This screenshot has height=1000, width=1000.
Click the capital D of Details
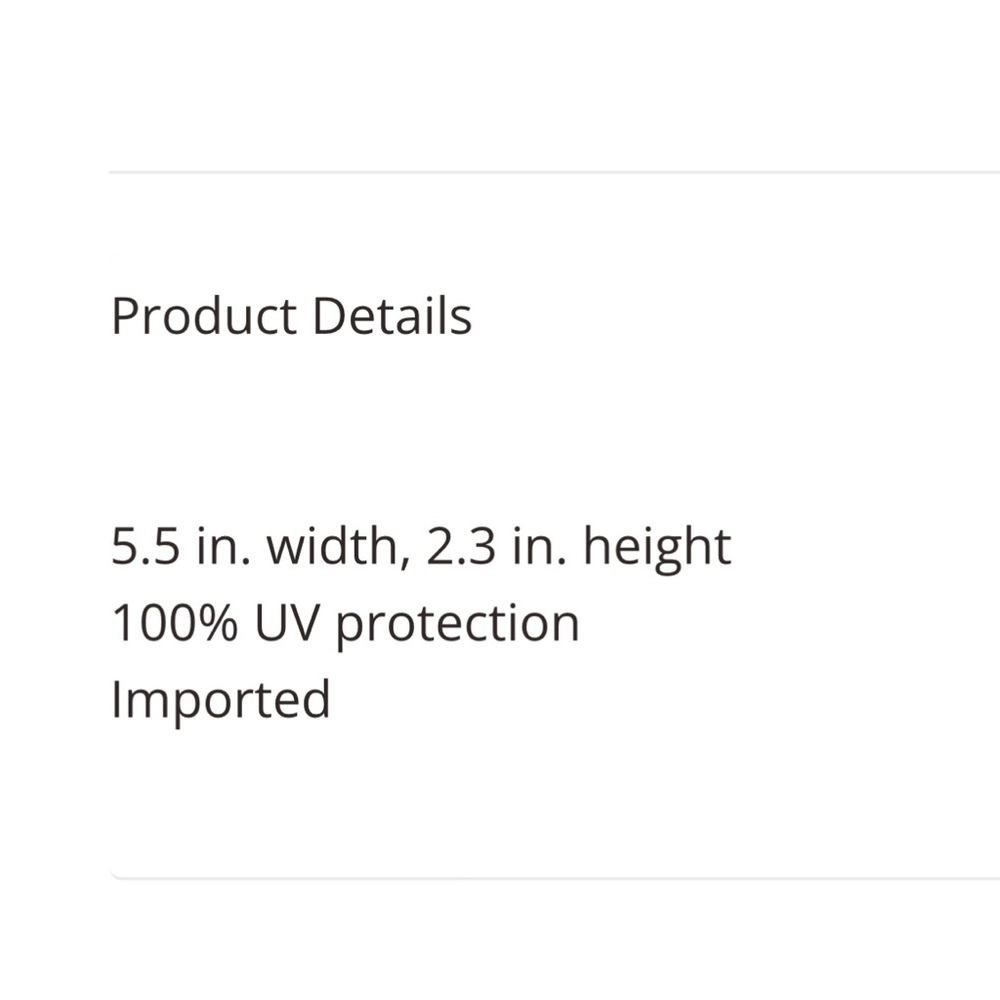[x=329, y=316]
